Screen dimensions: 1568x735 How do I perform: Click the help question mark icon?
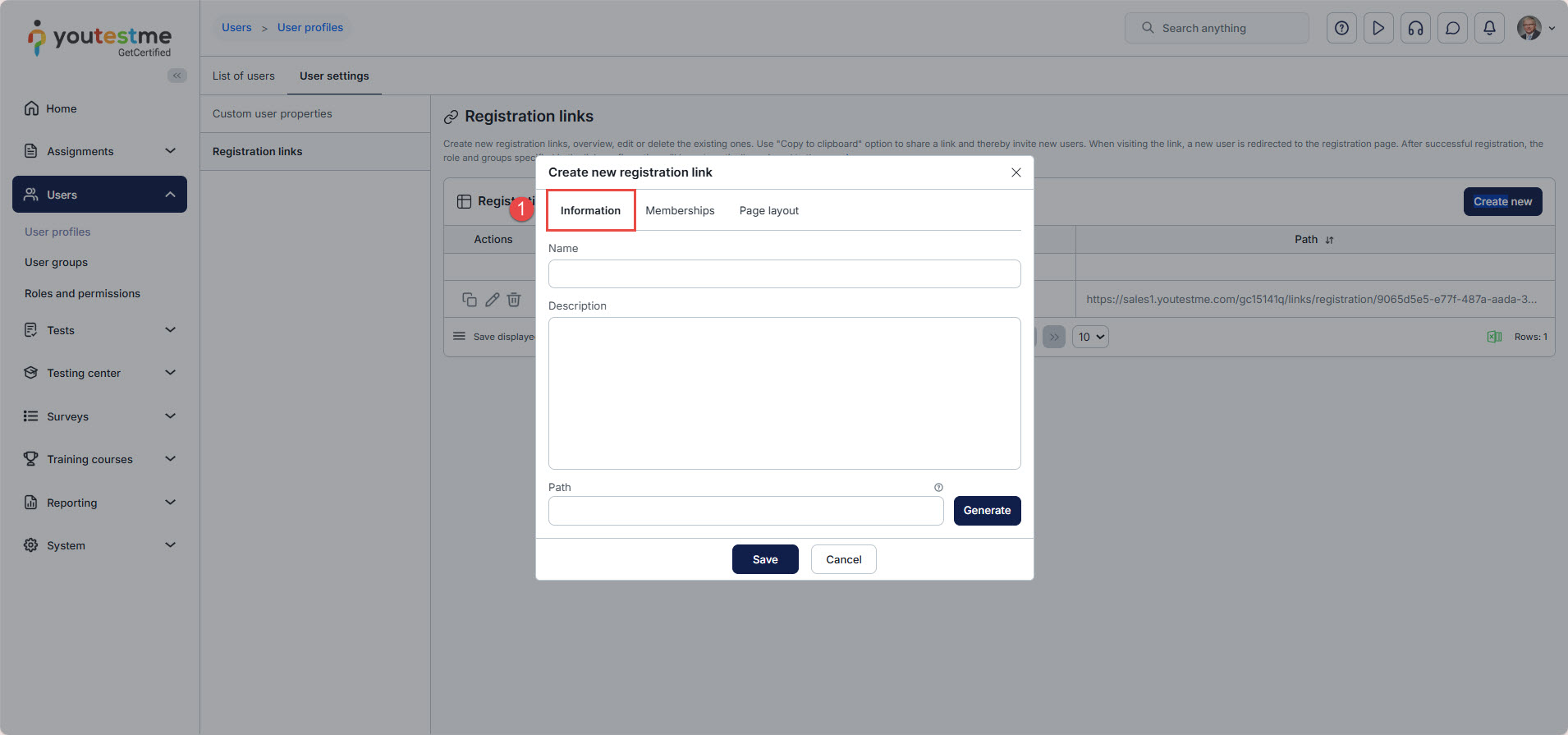[1341, 28]
